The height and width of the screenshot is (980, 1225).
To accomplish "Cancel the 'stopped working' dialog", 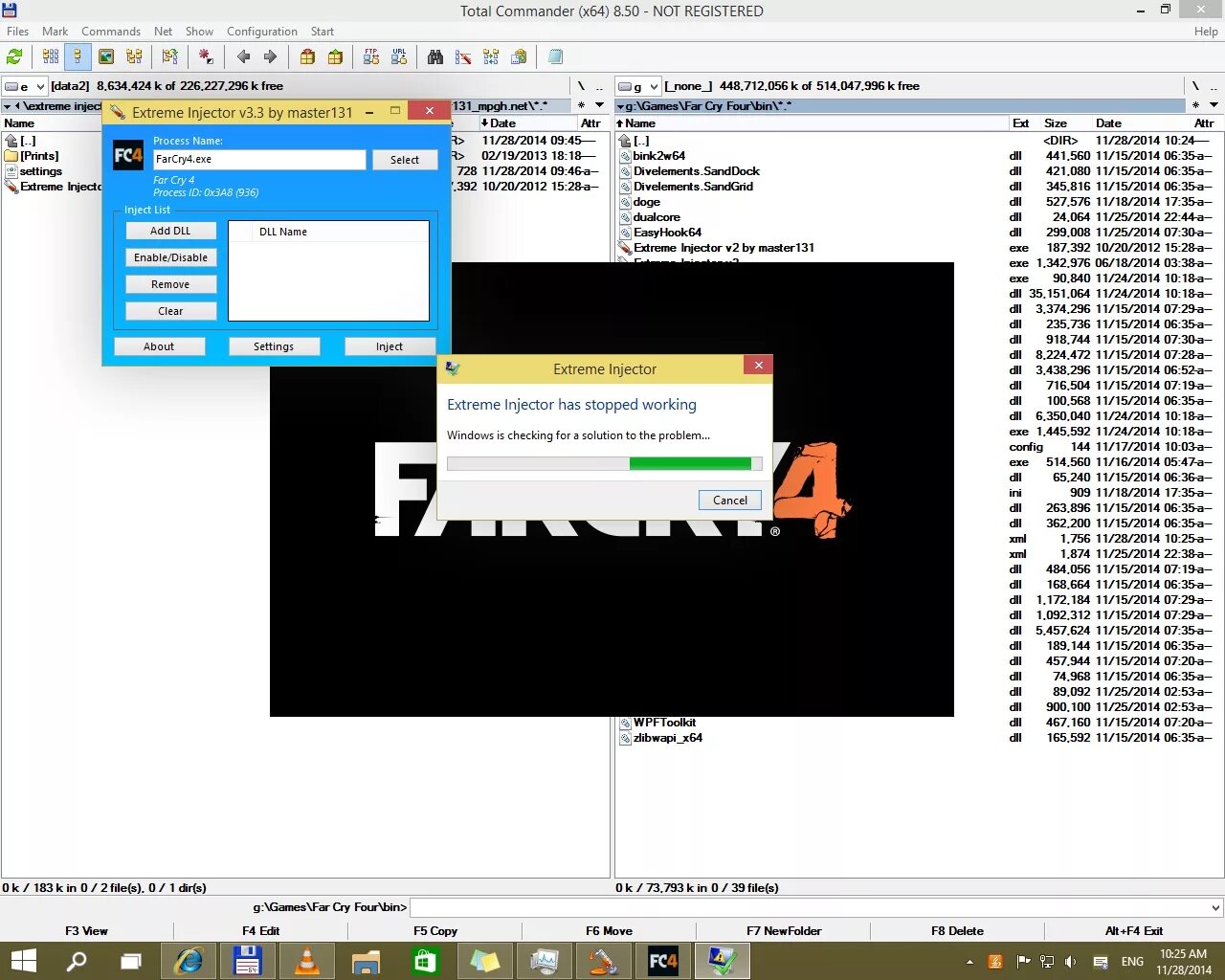I will coord(730,500).
